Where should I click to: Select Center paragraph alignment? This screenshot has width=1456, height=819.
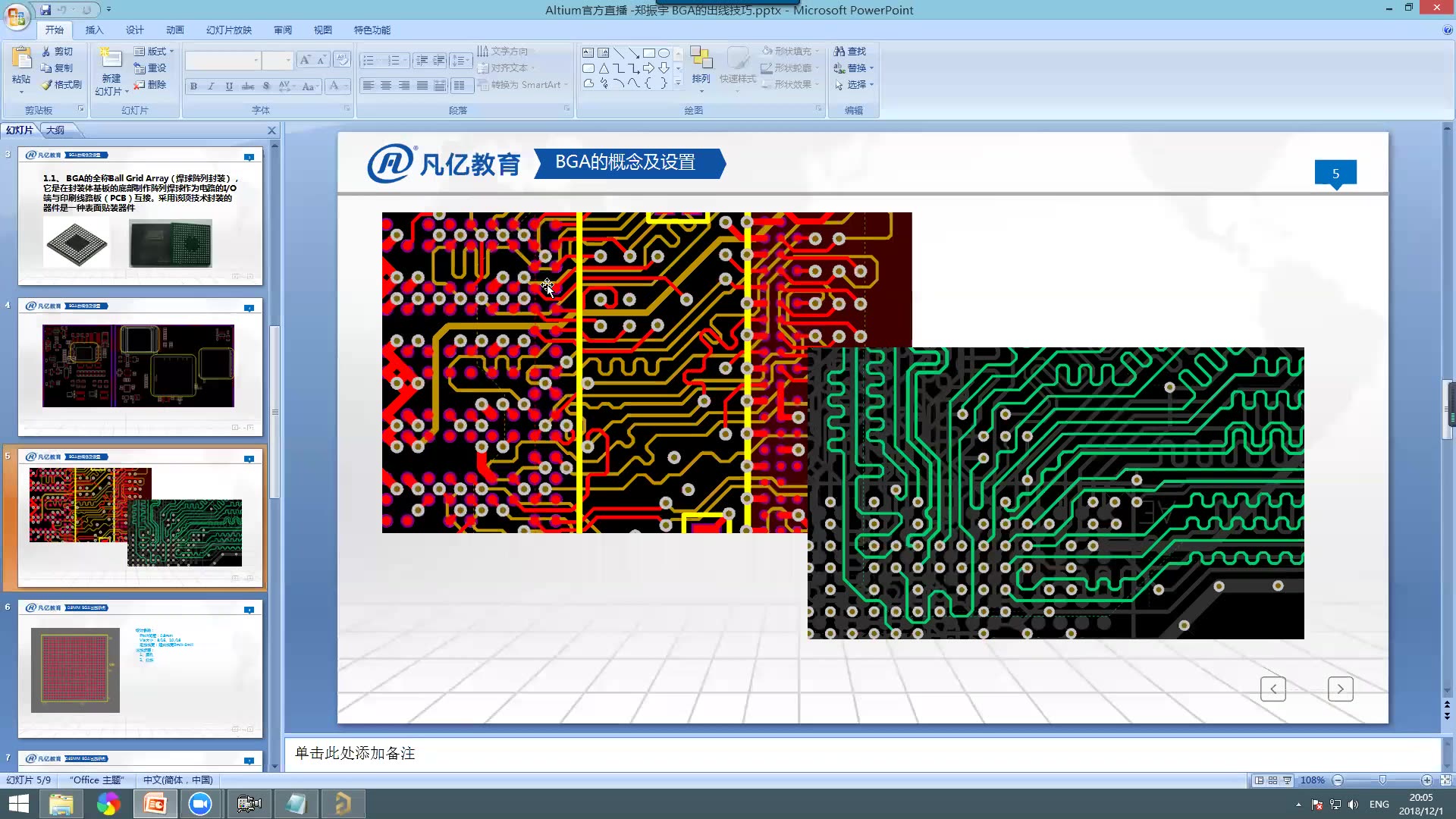click(386, 86)
